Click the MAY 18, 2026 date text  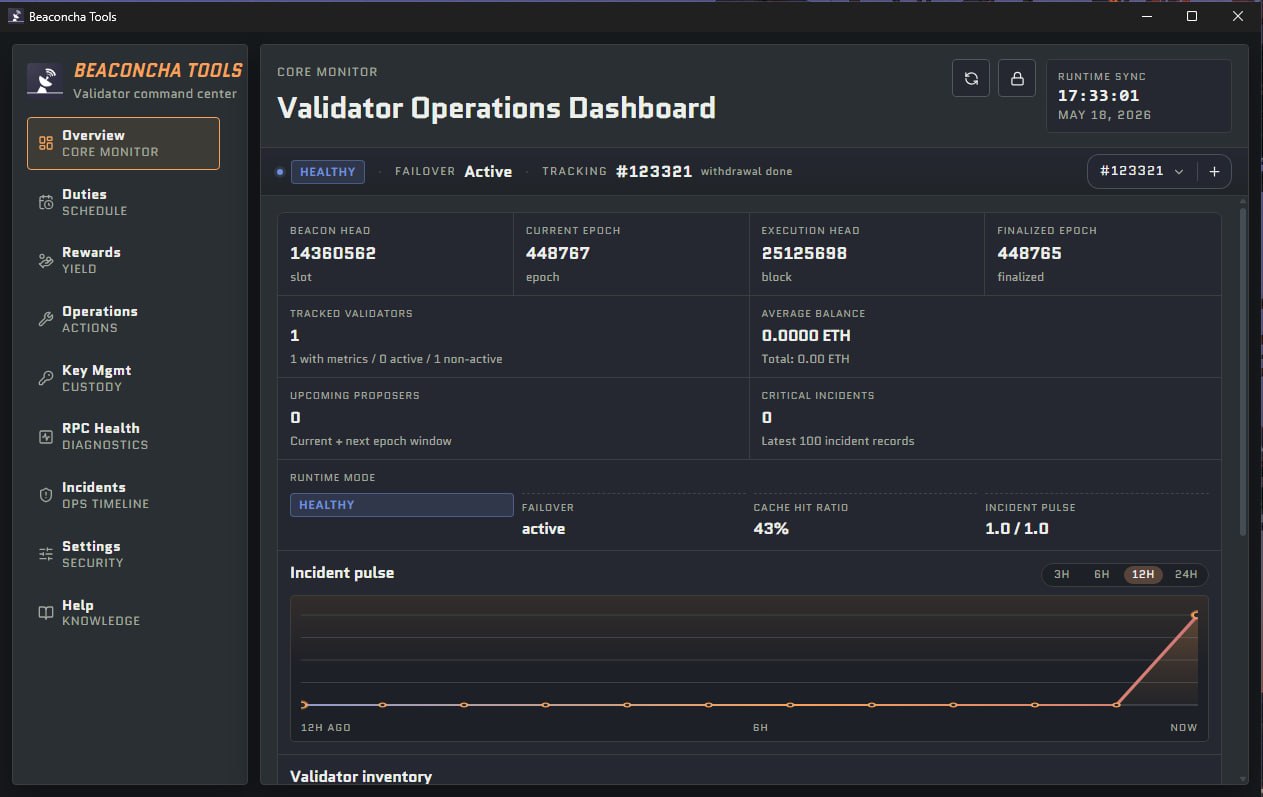click(x=1105, y=115)
